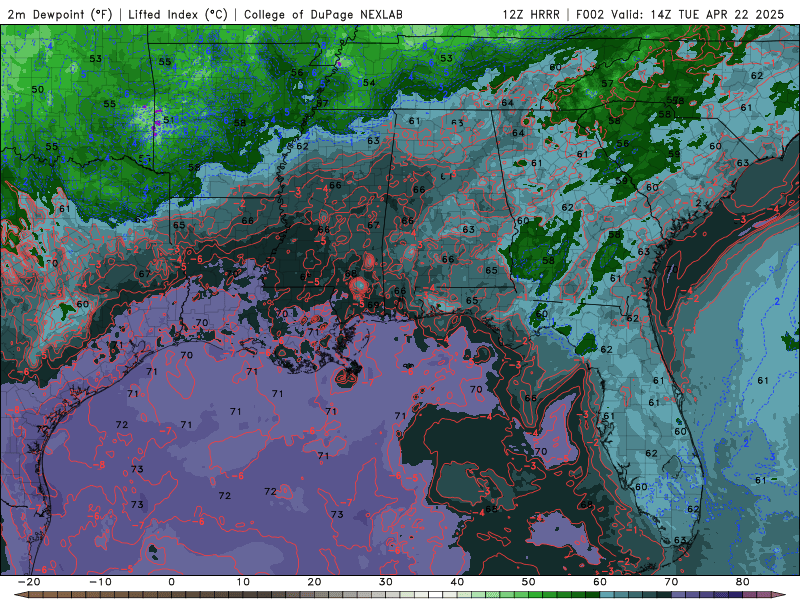Click the '10' label on the color scale
The height and width of the screenshot is (600, 800).
pyautogui.click(x=243, y=582)
